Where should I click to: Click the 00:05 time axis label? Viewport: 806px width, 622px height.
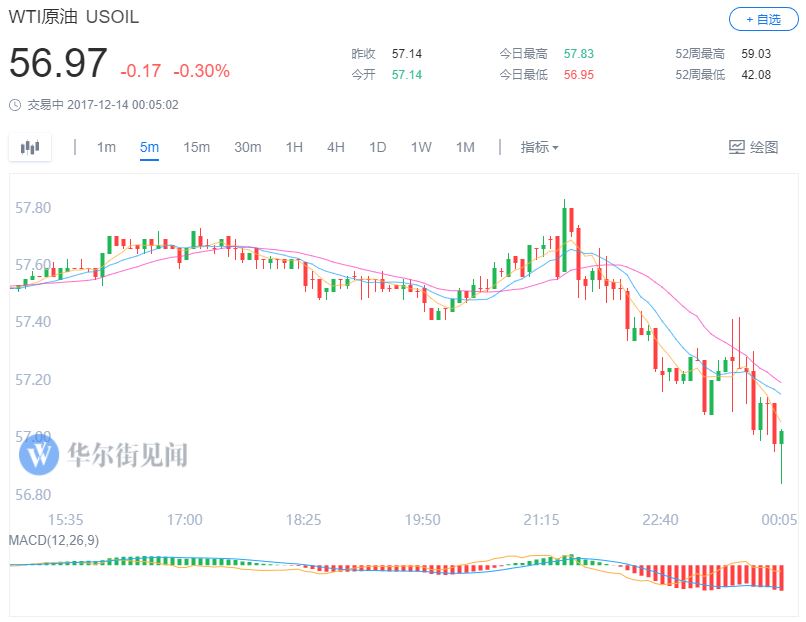pos(779,520)
